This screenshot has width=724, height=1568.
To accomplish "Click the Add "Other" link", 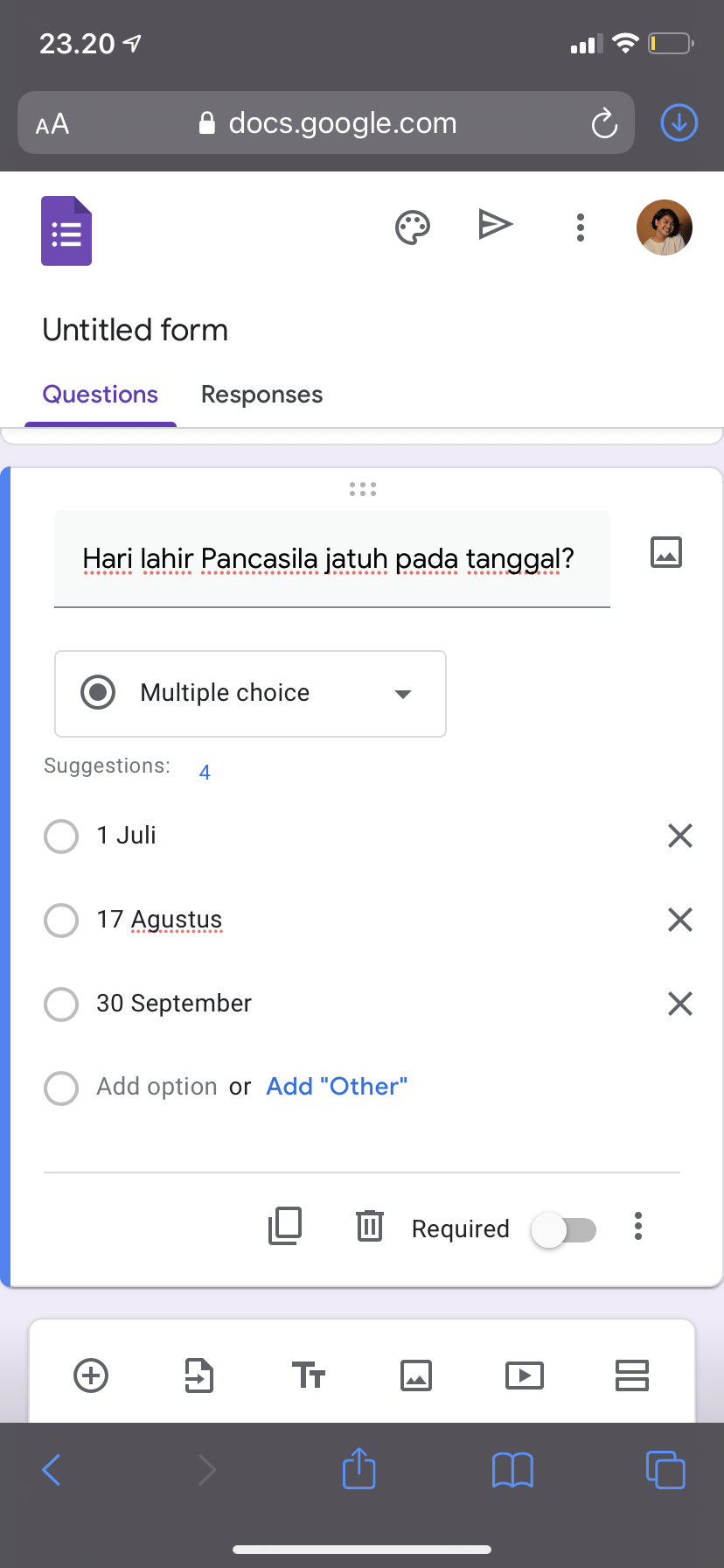I will coord(337,1087).
